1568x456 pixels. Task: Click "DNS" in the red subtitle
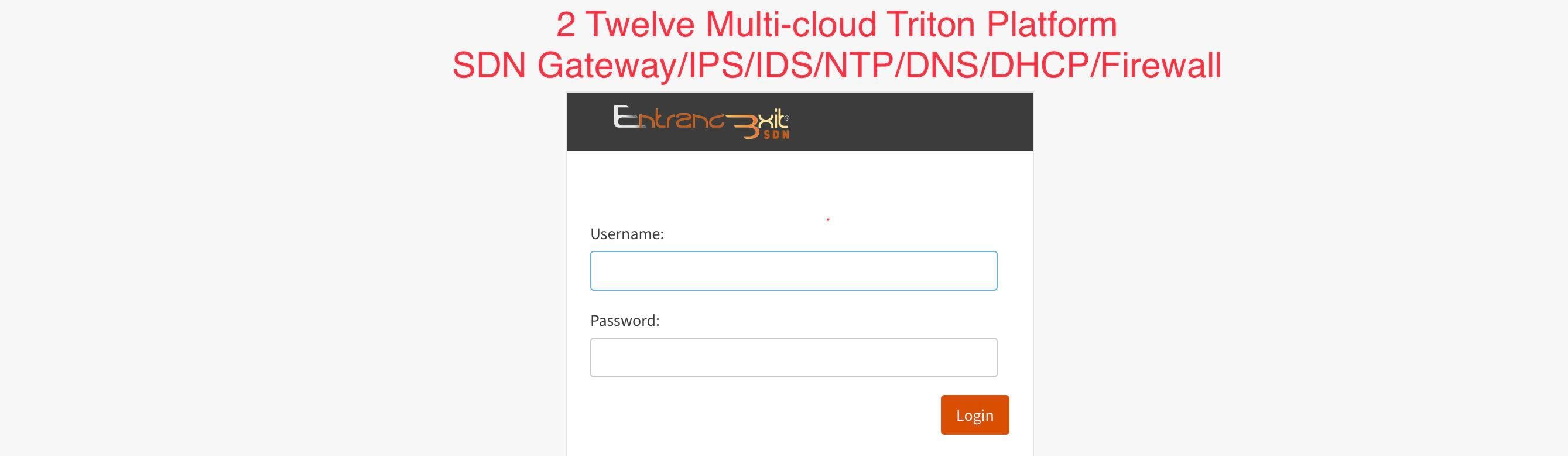tap(942, 65)
